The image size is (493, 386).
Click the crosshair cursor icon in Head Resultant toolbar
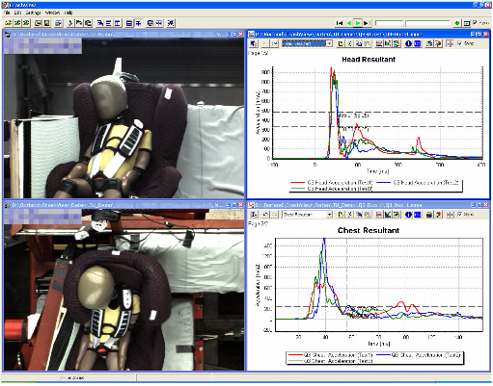[450, 43]
